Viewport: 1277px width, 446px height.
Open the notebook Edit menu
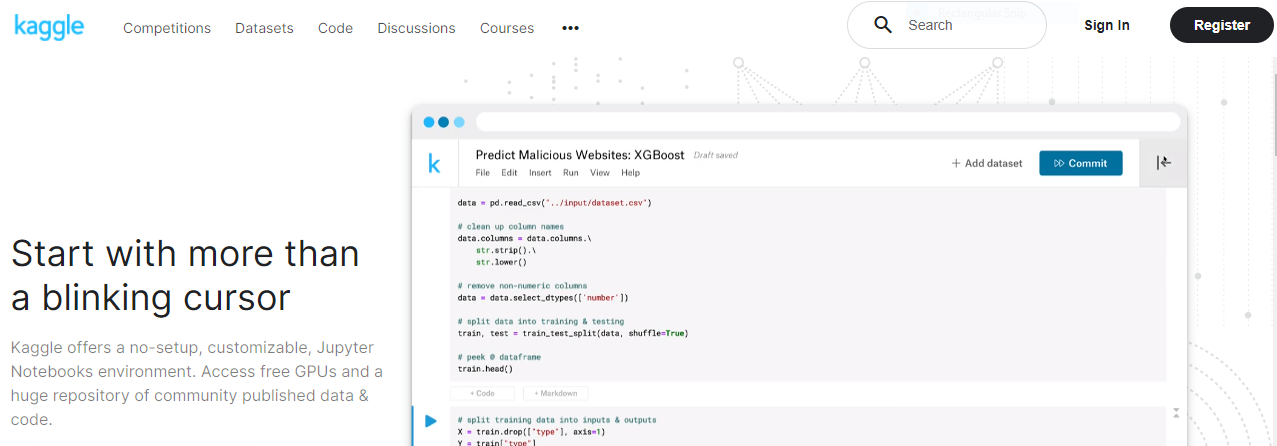tap(509, 173)
